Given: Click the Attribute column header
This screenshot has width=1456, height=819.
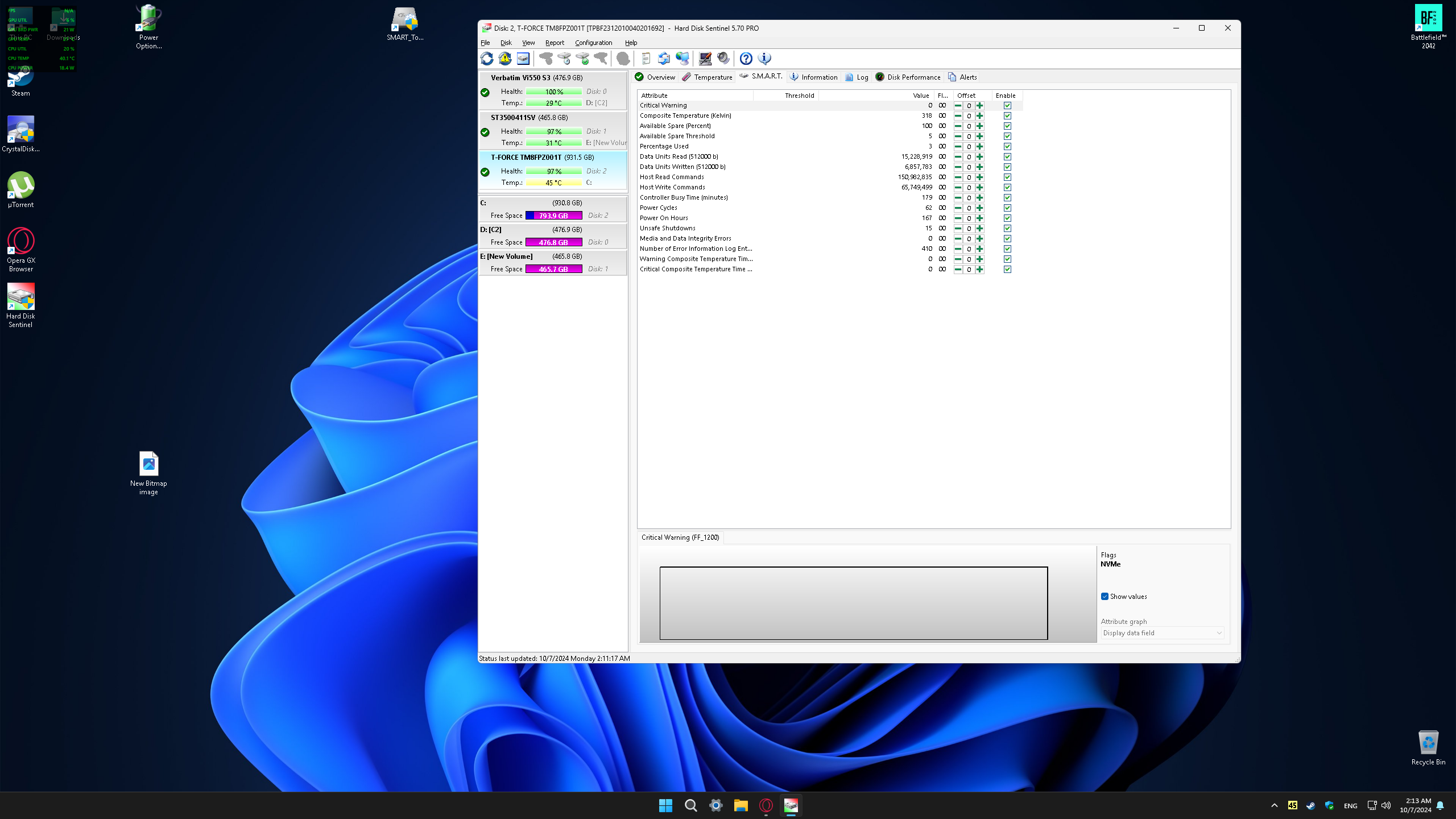Looking at the screenshot, I should pyautogui.click(x=696, y=96).
